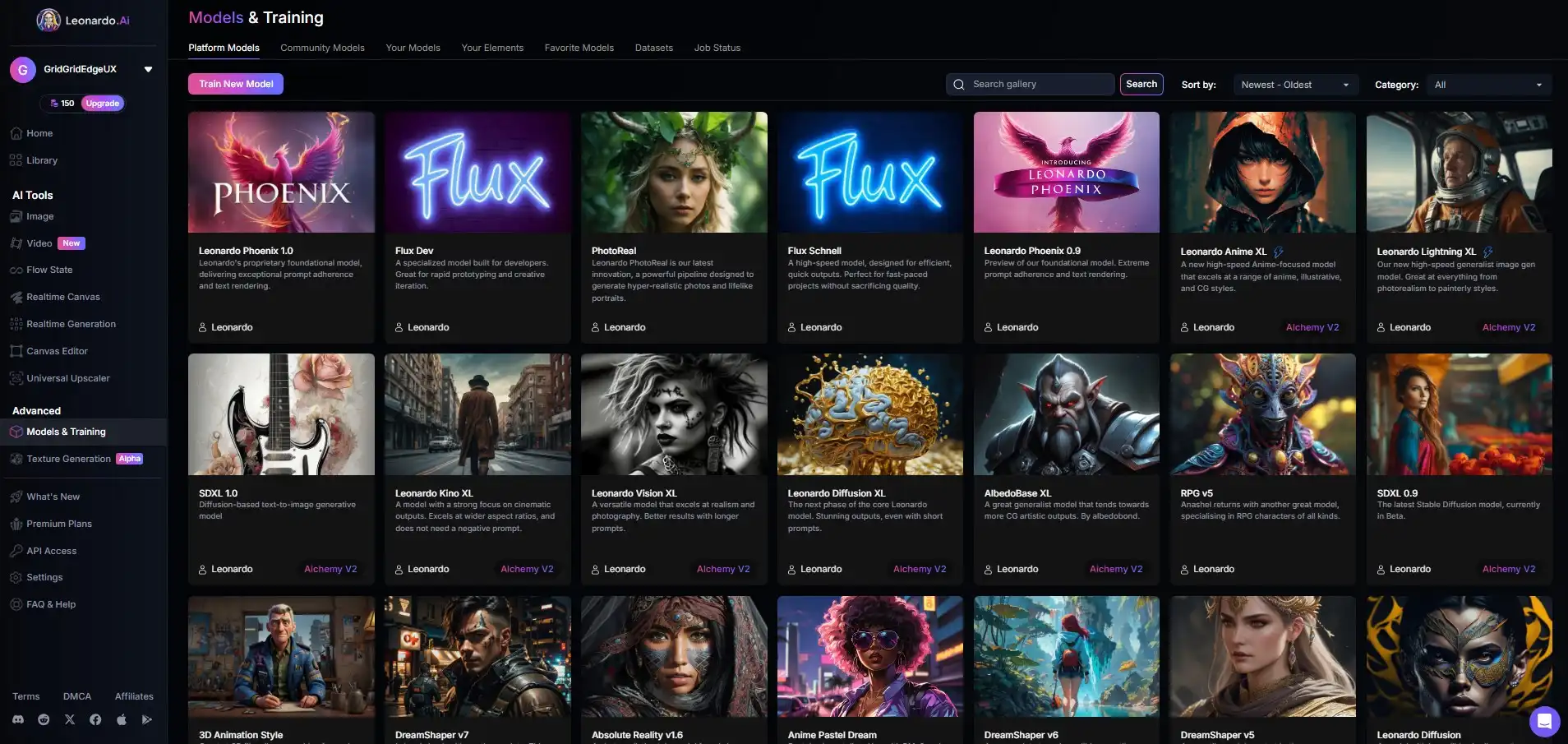1568x744 pixels.
Task: Switch to Favorite Models tab
Action: (579, 48)
